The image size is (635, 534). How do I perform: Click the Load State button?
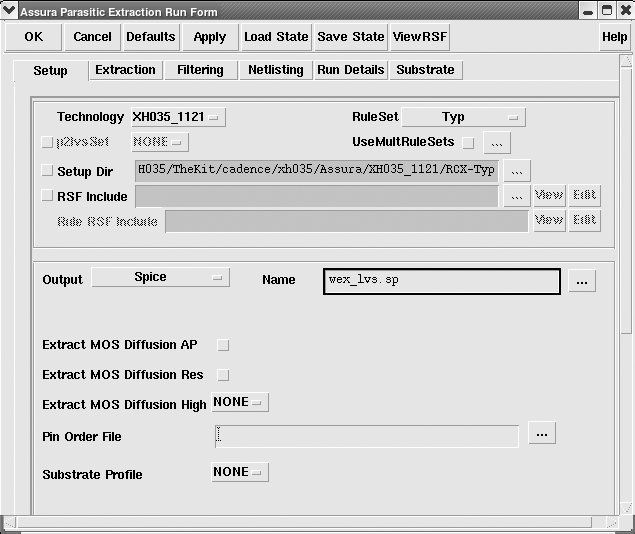276,37
